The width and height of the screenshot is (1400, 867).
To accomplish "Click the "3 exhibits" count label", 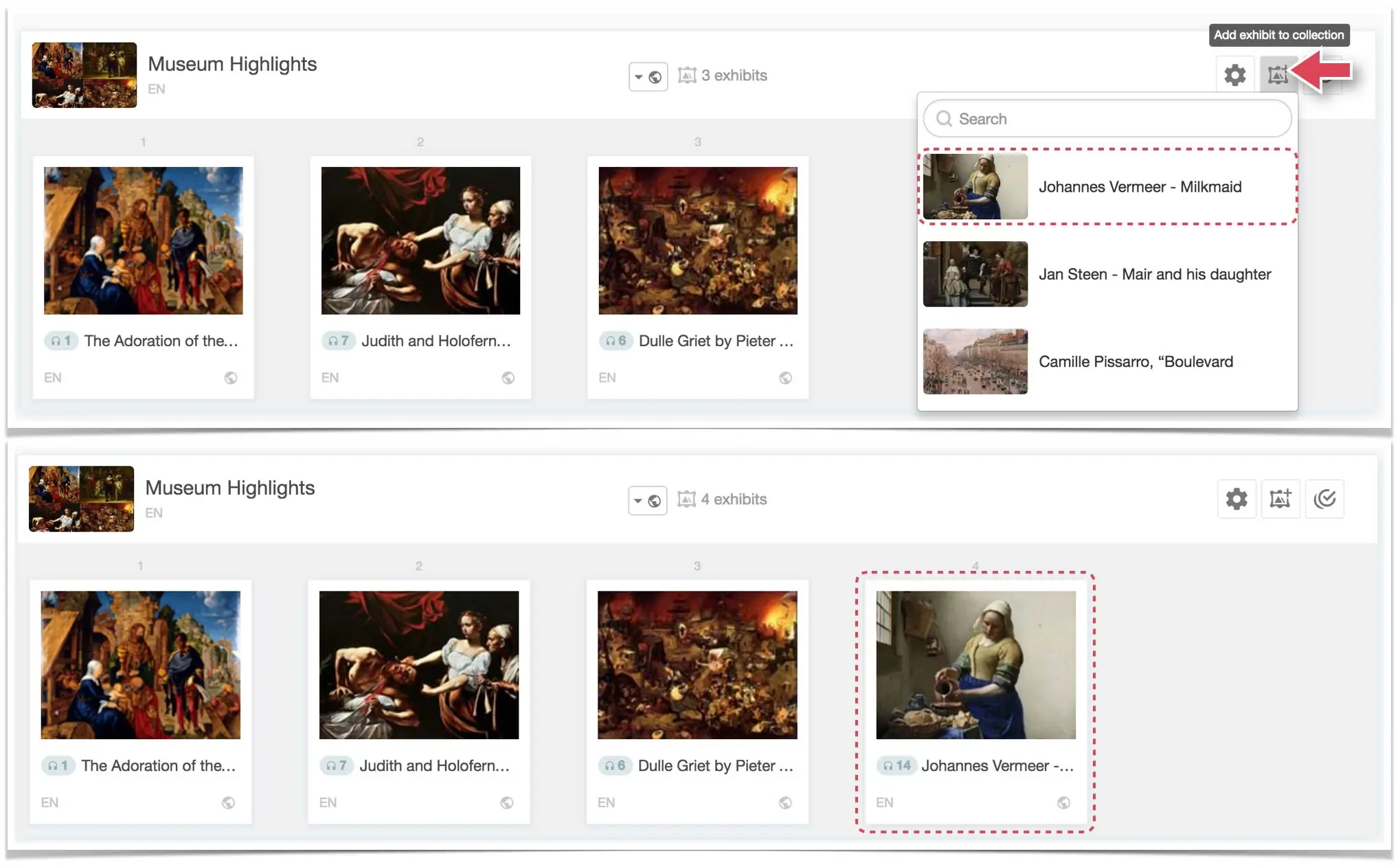I will click(x=734, y=76).
